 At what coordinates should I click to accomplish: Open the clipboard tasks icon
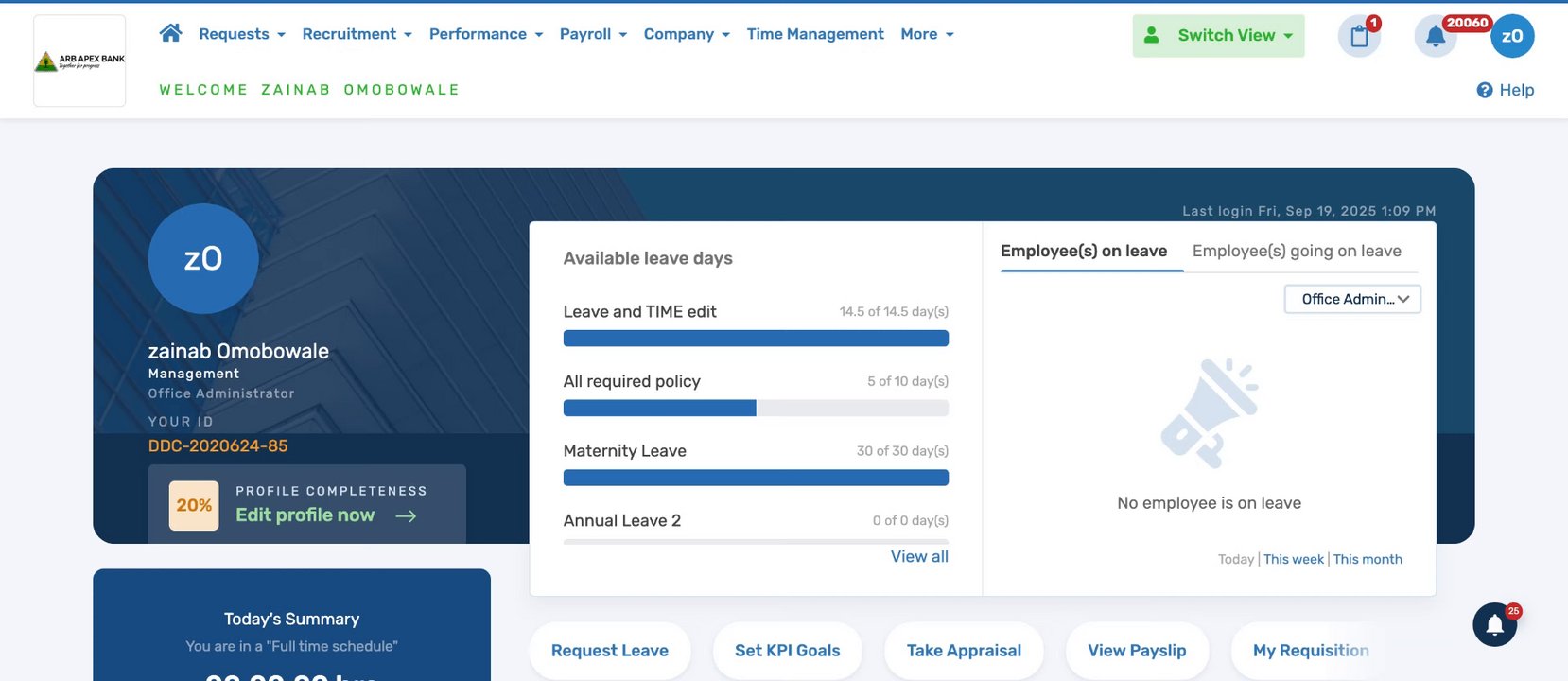1359,36
